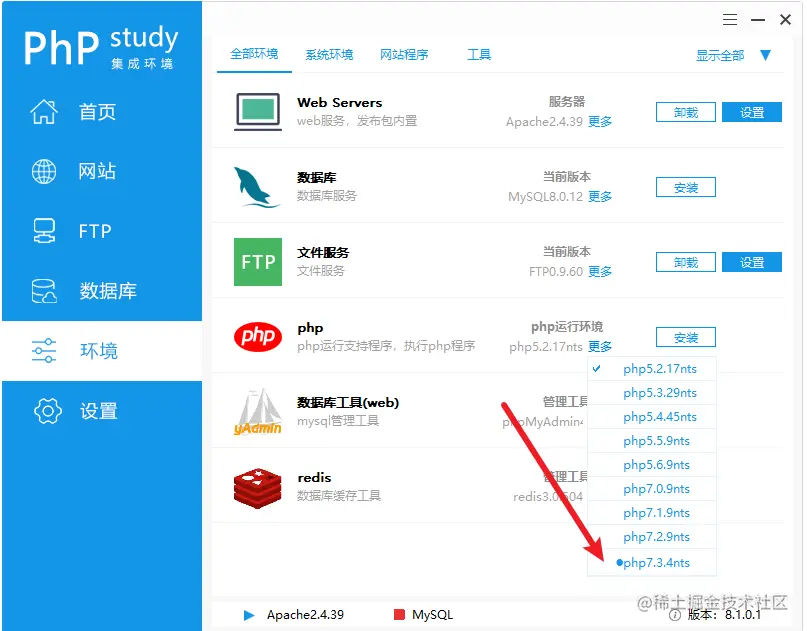This screenshot has width=807, height=631.
Task: Select php5.3.29nts in version list
Action: coord(652,393)
